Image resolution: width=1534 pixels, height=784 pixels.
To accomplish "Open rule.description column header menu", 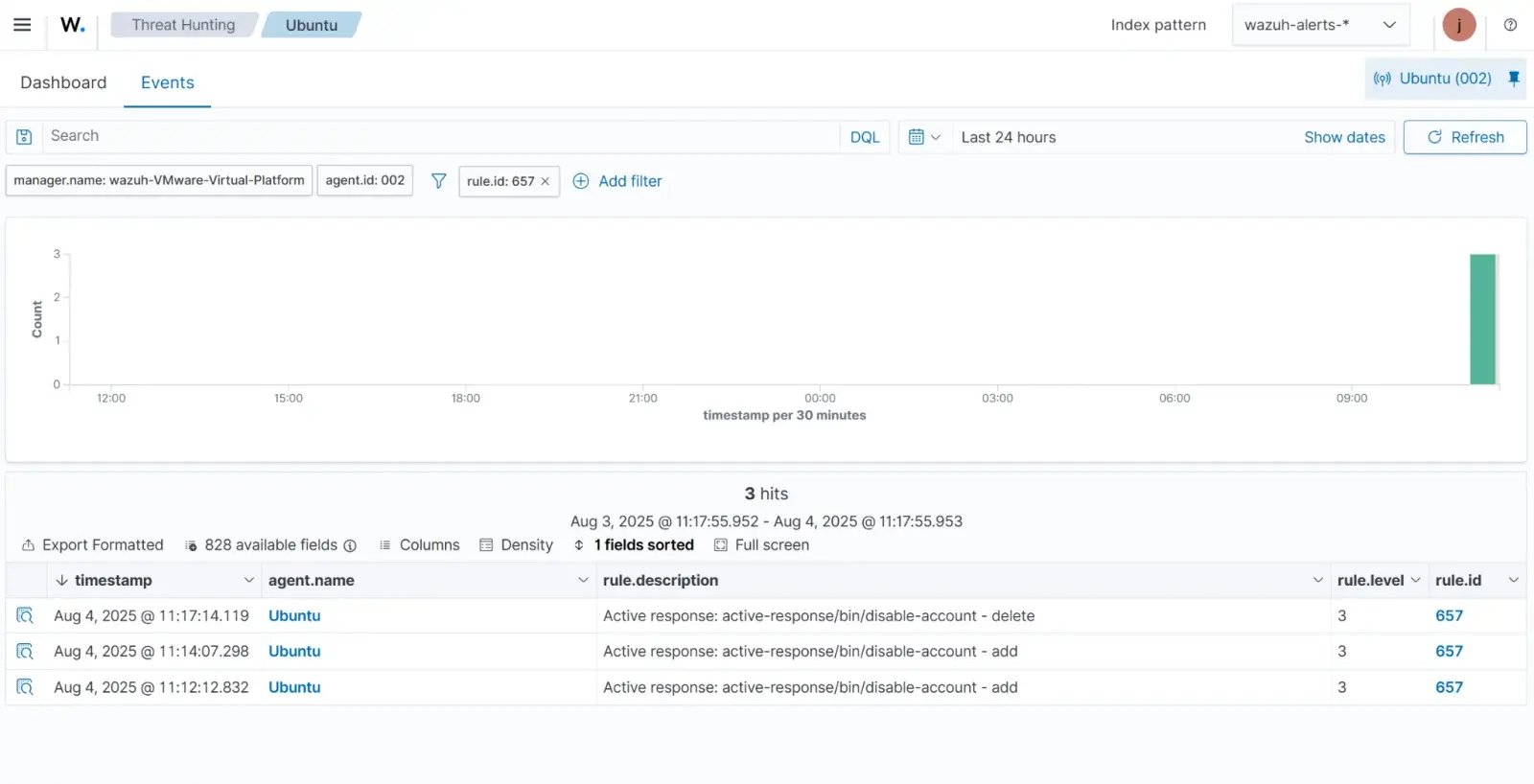I will tap(1317, 580).
